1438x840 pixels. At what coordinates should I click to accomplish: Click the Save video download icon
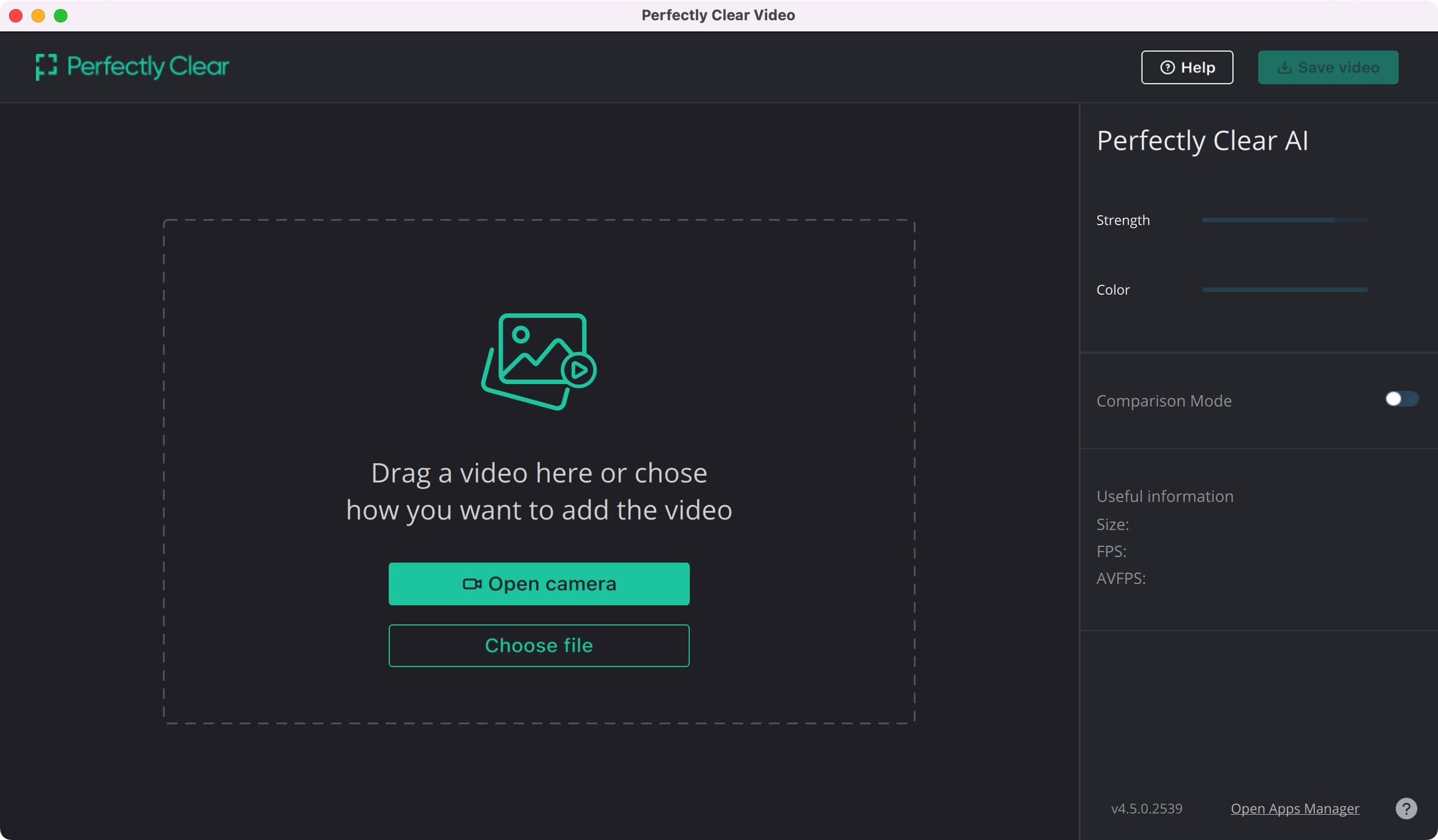pyautogui.click(x=1283, y=67)
